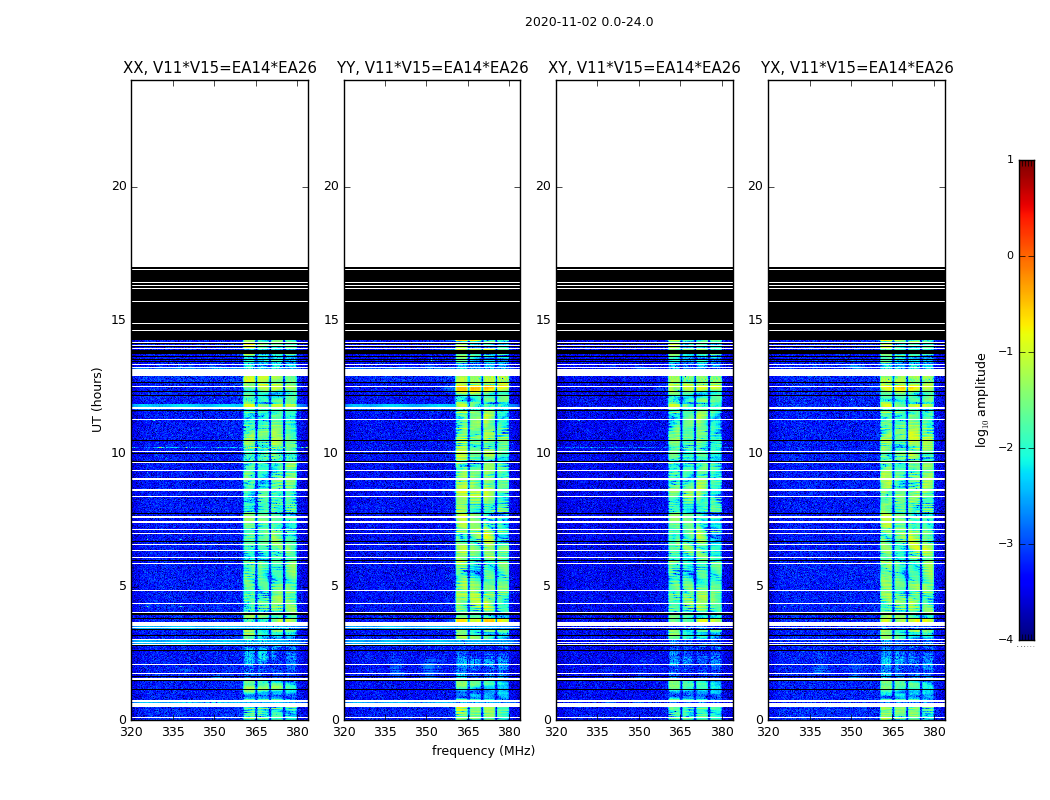Click the colorbar near the 0 tick
The height and width of the screenshot is (800, 1050).
(1027, 256)
